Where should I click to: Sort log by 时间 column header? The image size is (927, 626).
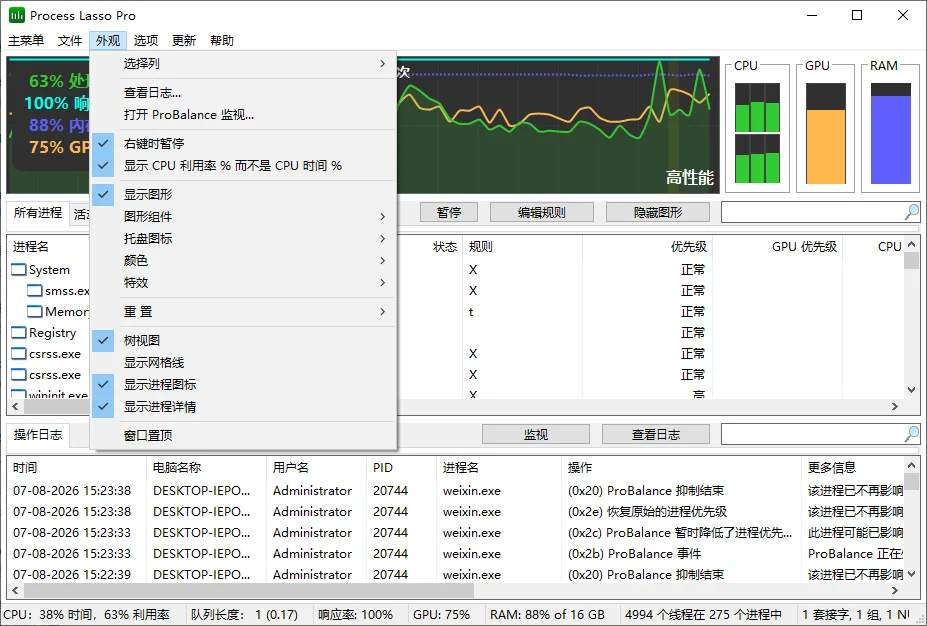pyautogui.click(x=77, y=468)
